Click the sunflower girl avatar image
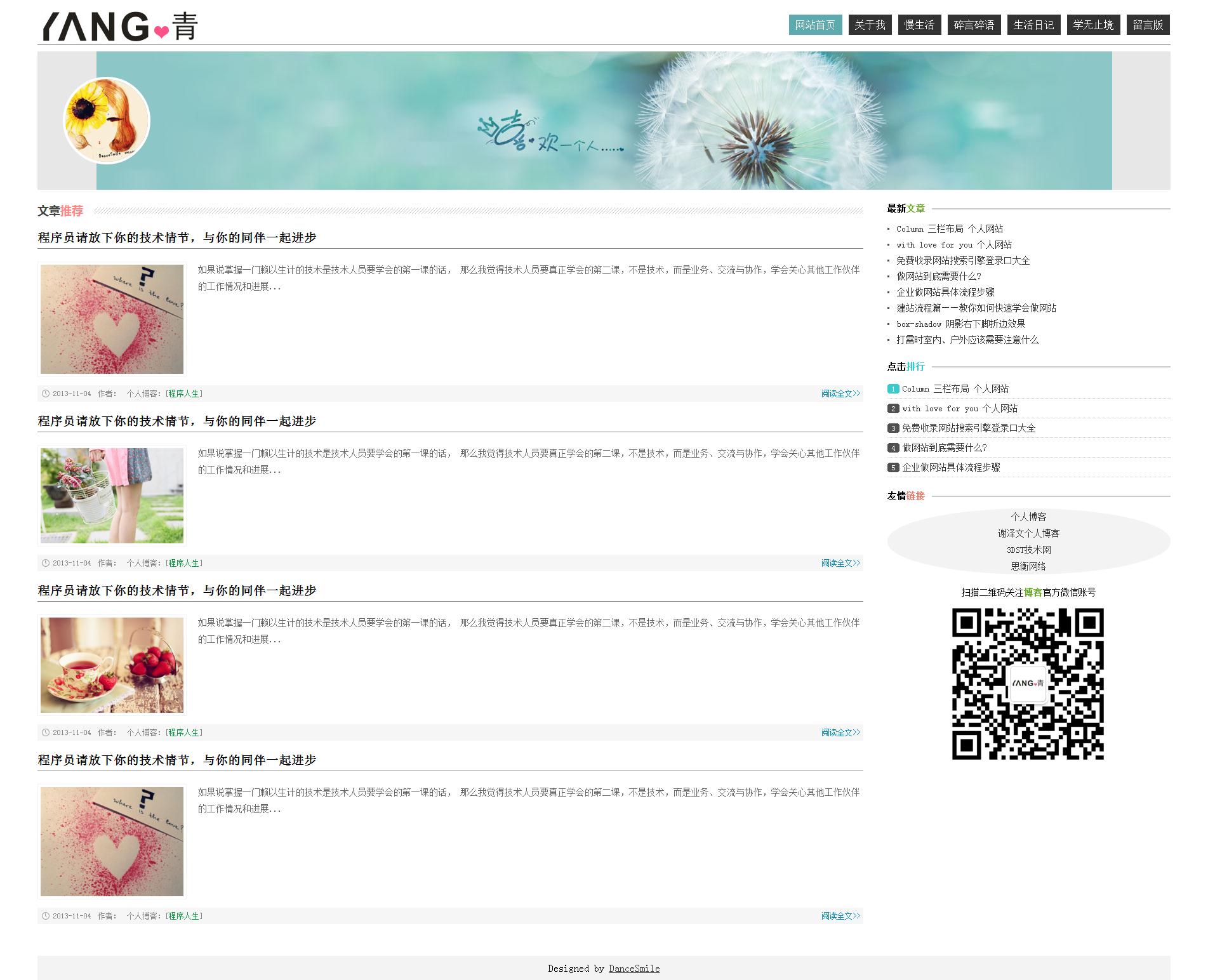1208x980 pixels. coord(107,121)
